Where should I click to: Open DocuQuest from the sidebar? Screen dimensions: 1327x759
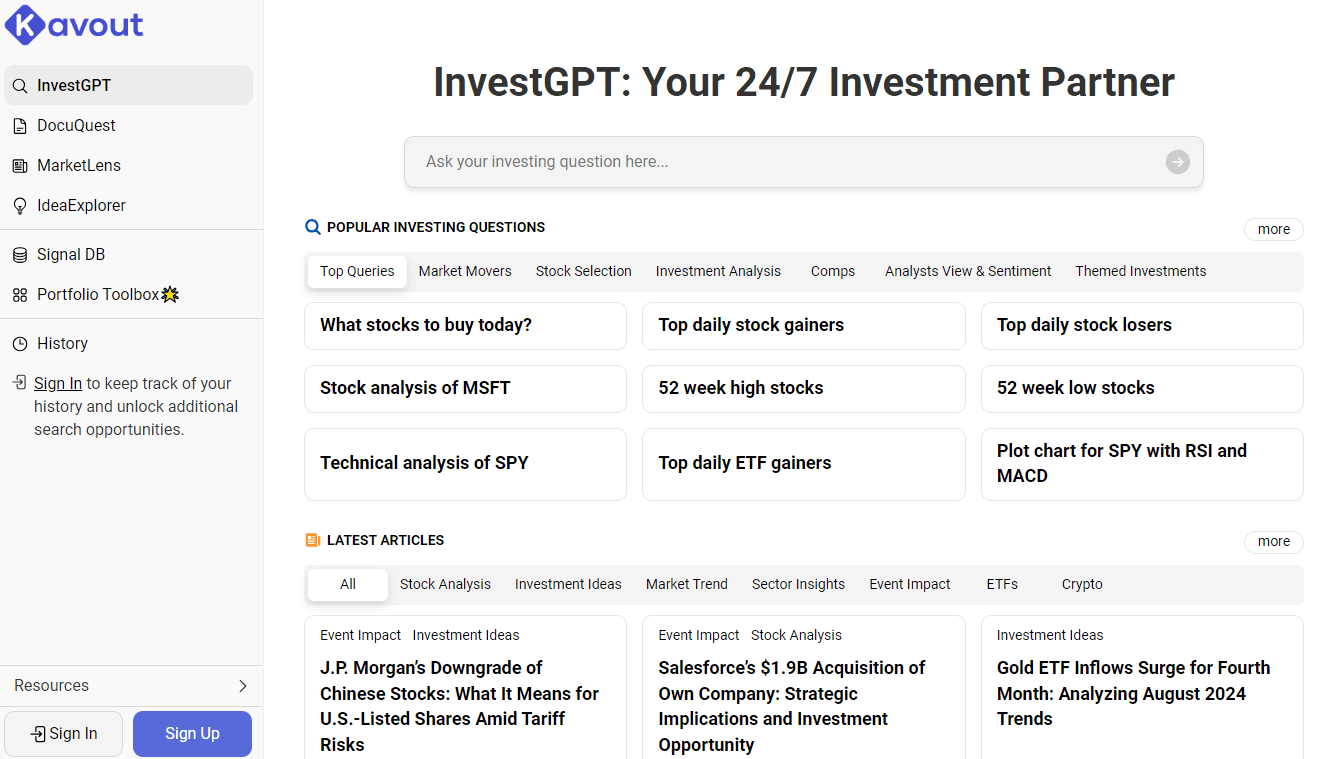(x=78, y=125)
